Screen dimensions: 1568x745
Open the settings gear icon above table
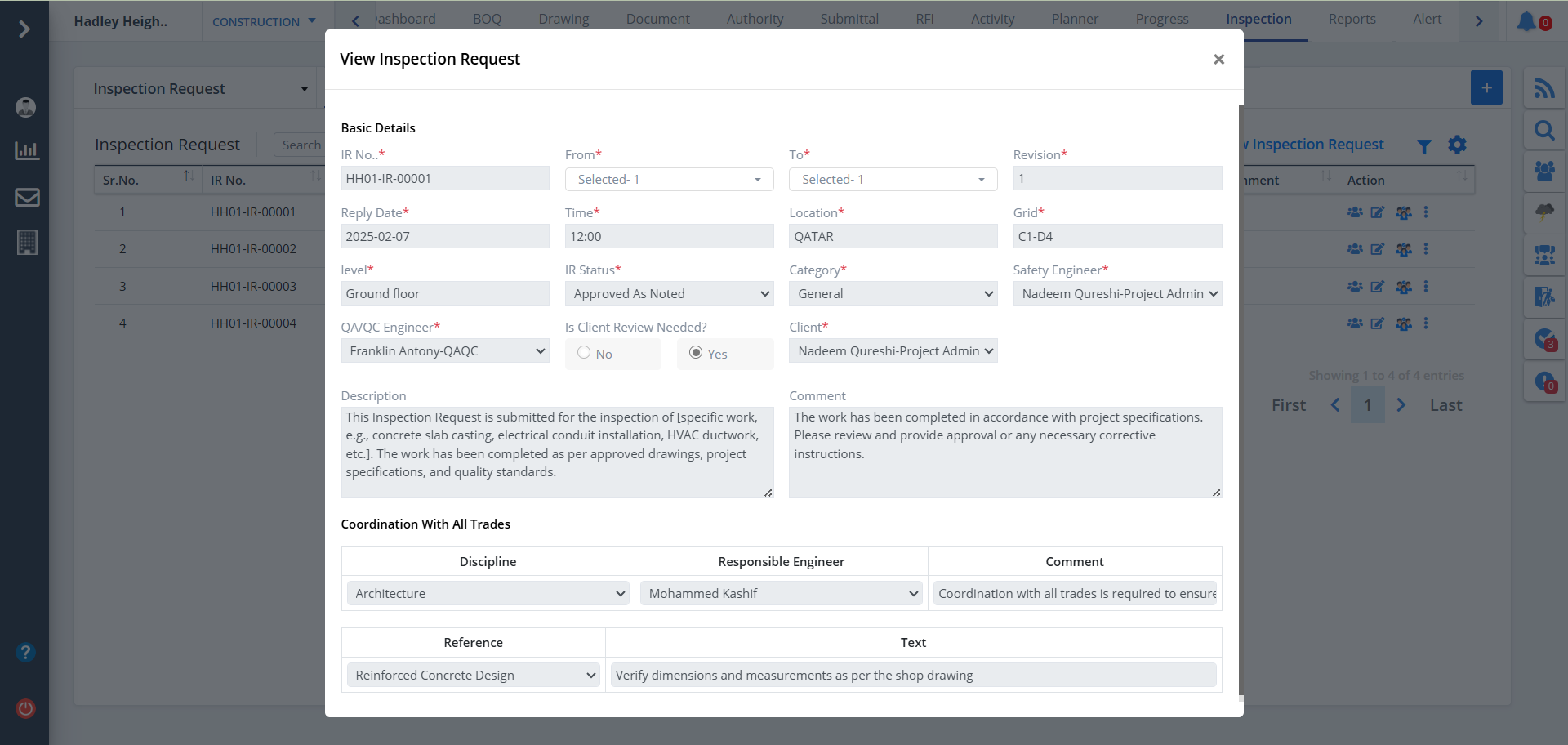click(x=1457, y=145)
